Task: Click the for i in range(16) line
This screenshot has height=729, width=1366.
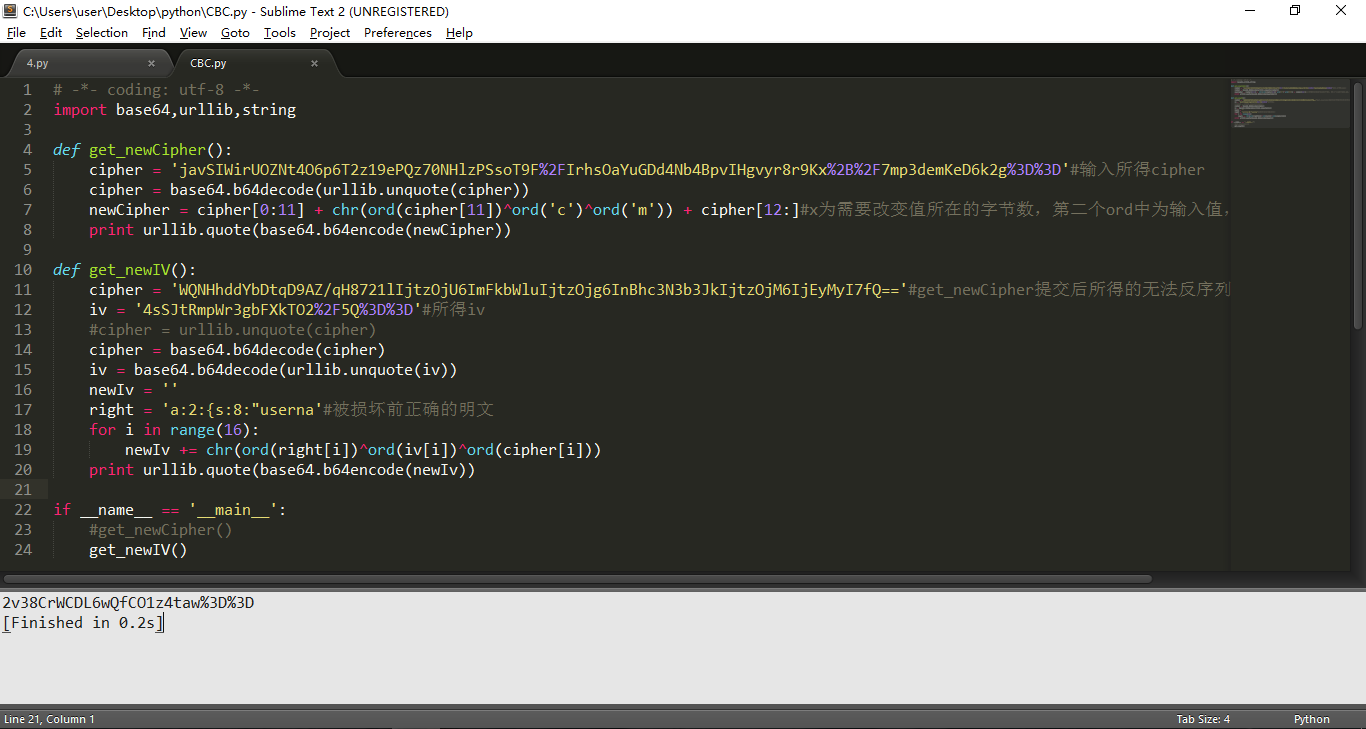Action: (174, 430)
